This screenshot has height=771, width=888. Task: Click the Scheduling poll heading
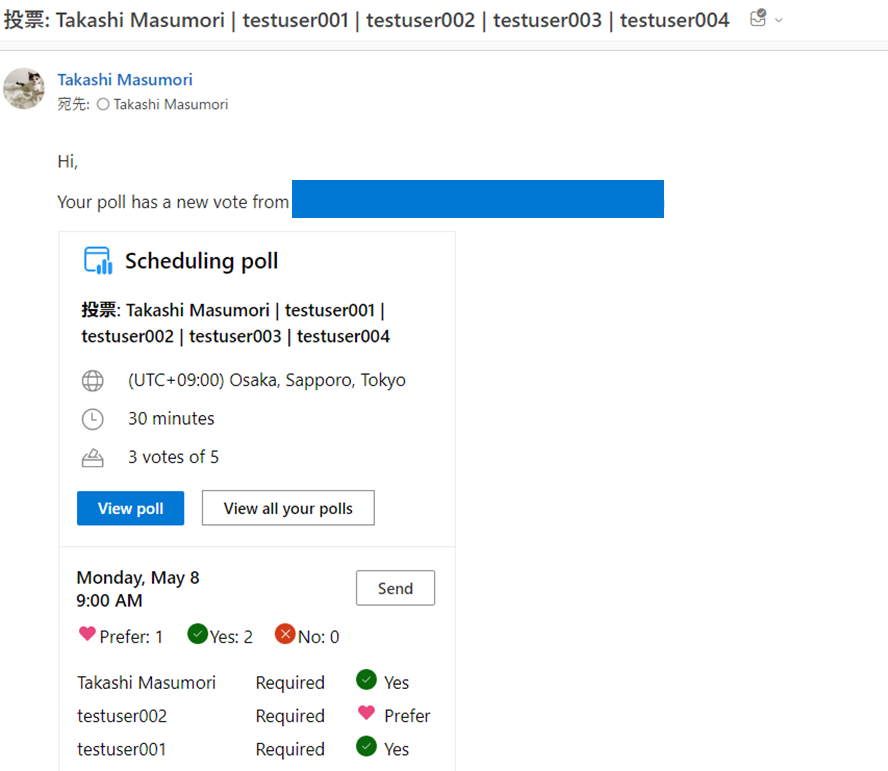click(x=202, y=261)
